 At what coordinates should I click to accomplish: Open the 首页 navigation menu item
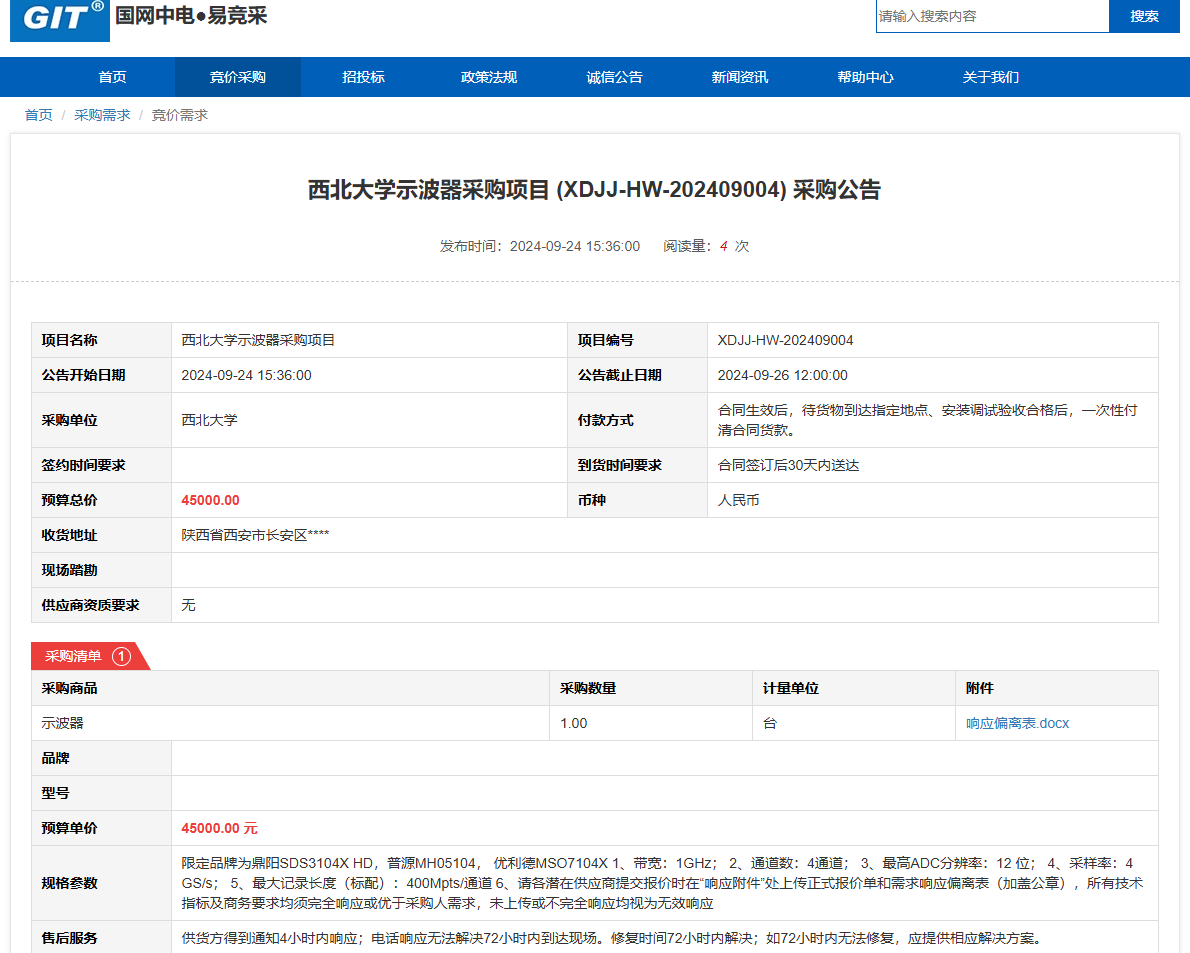point(112,77)
